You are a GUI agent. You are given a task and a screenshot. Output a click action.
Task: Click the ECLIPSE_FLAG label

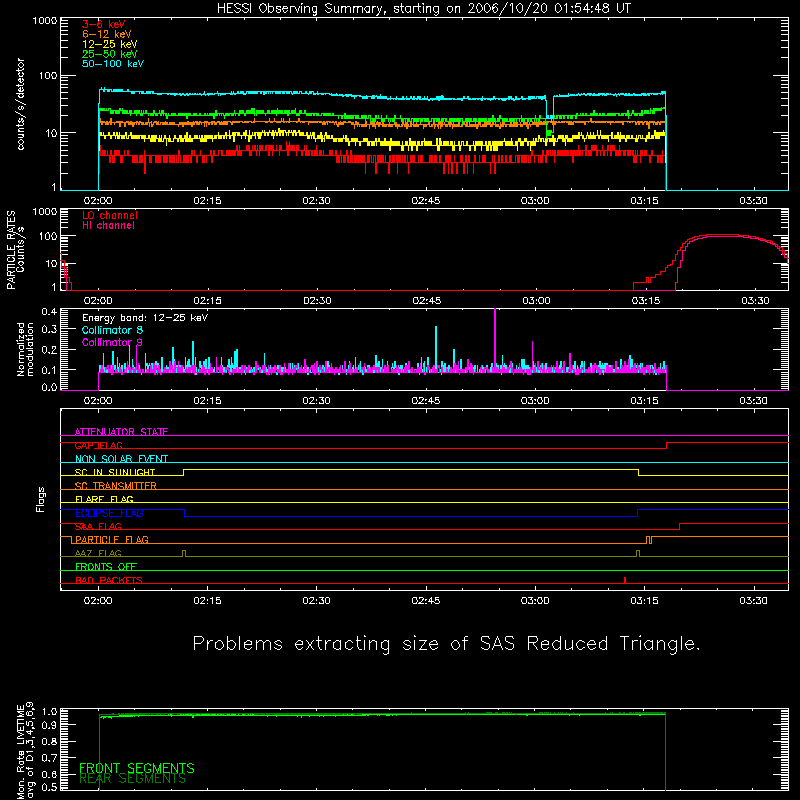pyautogui.click(x=109, y=513)
